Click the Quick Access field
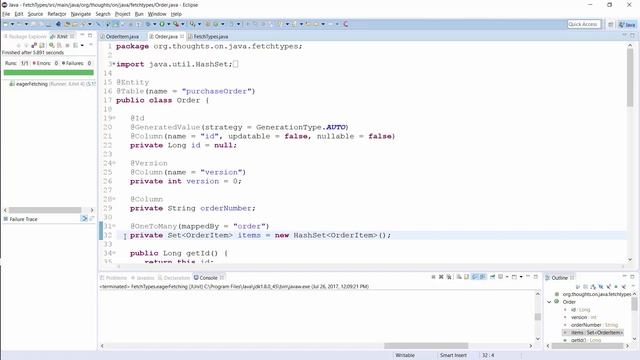The height and width of the screenshot is (360, 640). (584, 24)
